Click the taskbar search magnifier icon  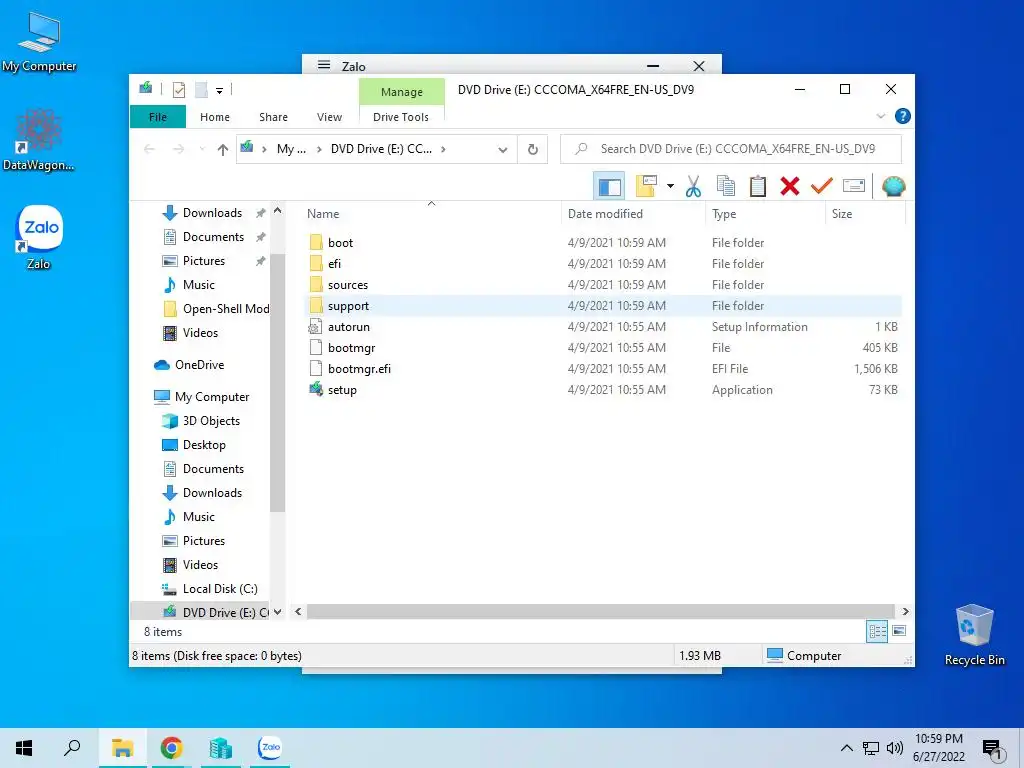click(x=72, y=748)
